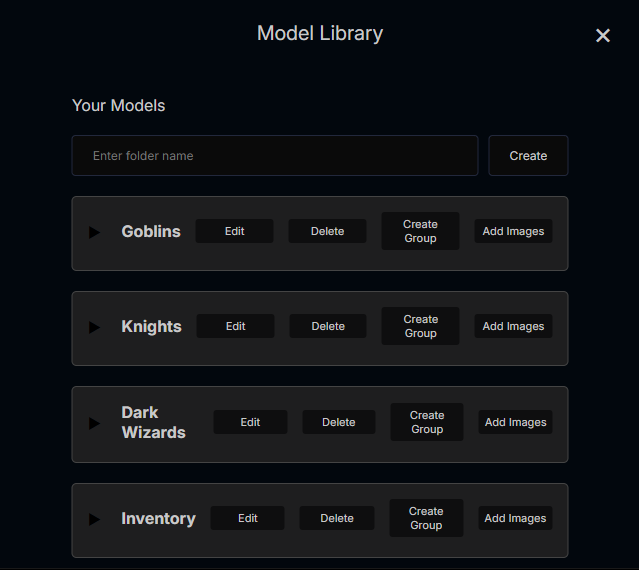Expand the Dark Wizards folder arrow
The image size is (639, 570).
[x=95, y=423]
